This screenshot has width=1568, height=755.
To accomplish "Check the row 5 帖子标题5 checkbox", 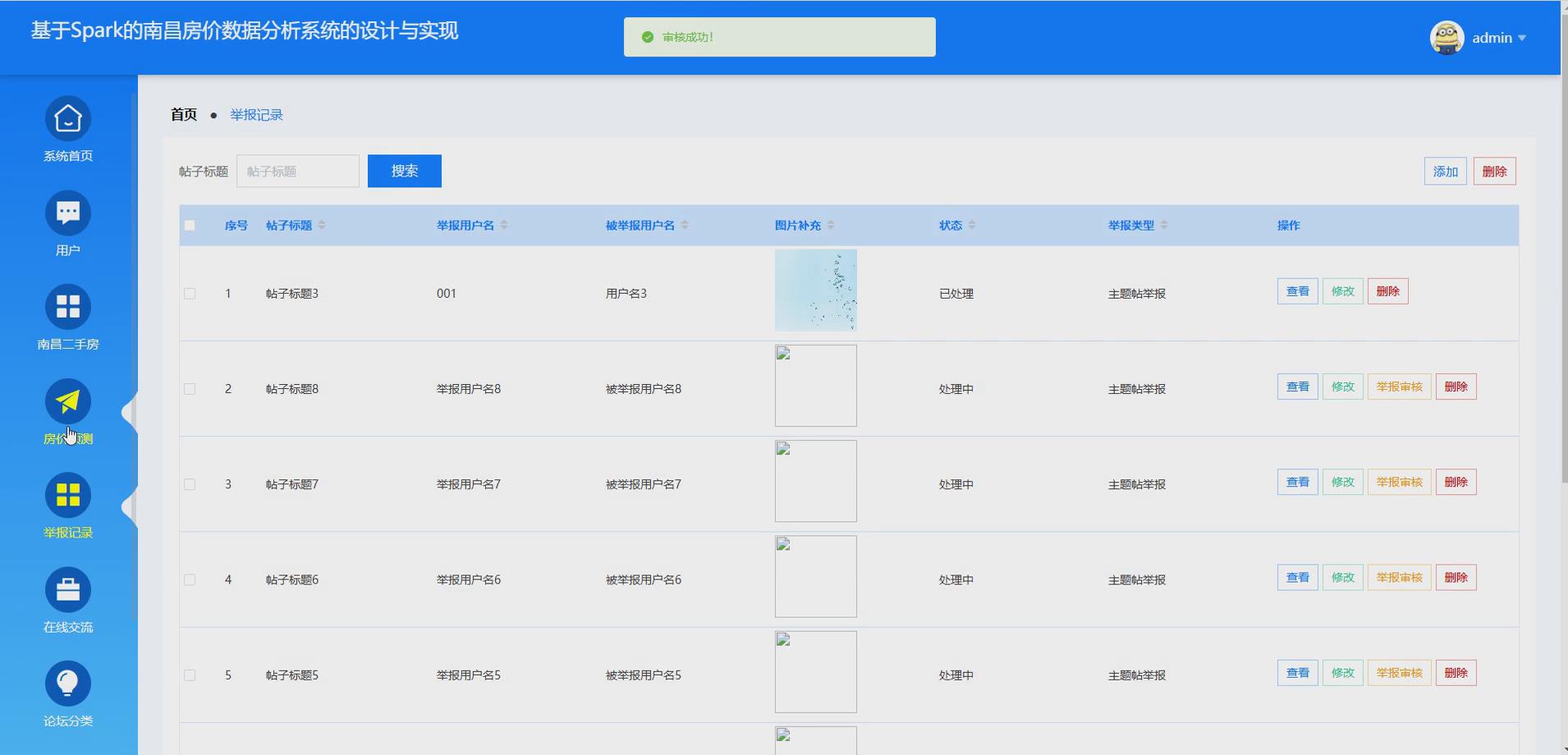I will 190,675.
